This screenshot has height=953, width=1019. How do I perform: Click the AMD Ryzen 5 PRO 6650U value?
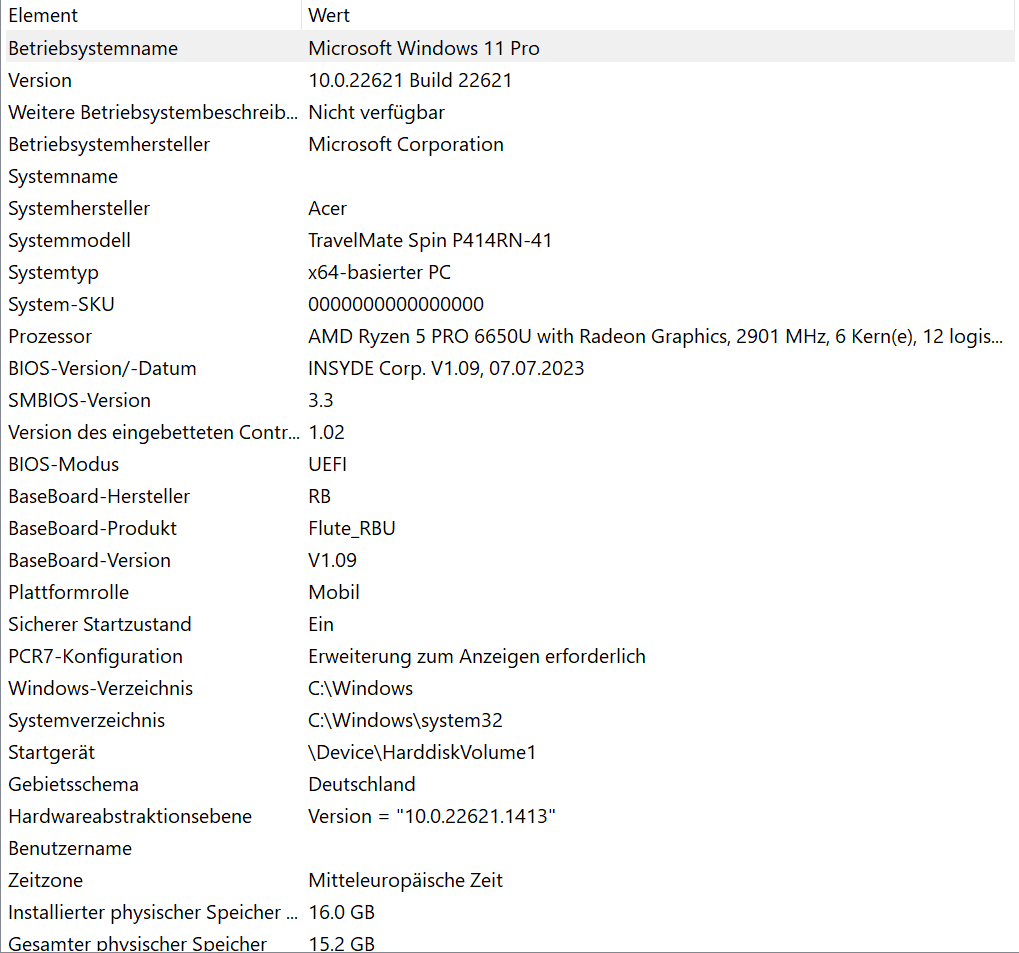click(x=655, y=337)
